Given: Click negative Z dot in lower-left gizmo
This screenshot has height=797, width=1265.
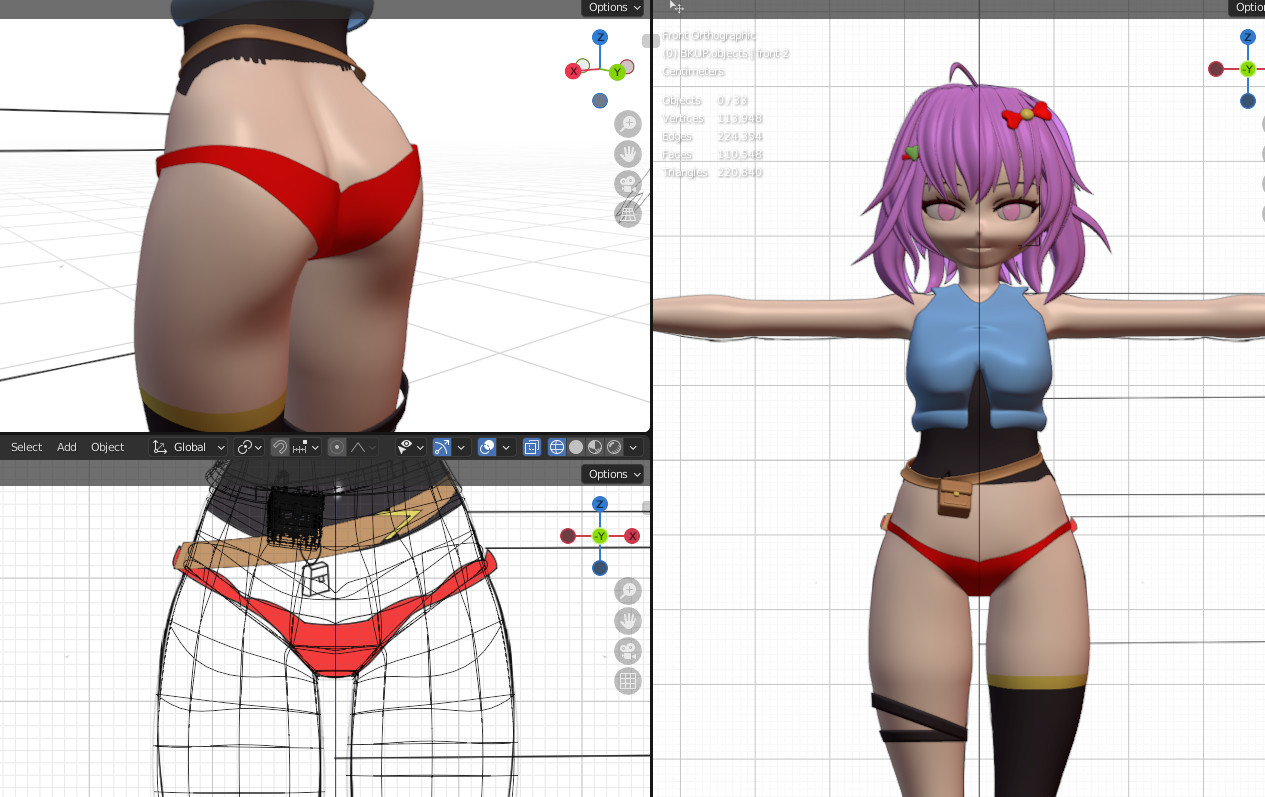Looking at the screenshot, I should [600, 568].
